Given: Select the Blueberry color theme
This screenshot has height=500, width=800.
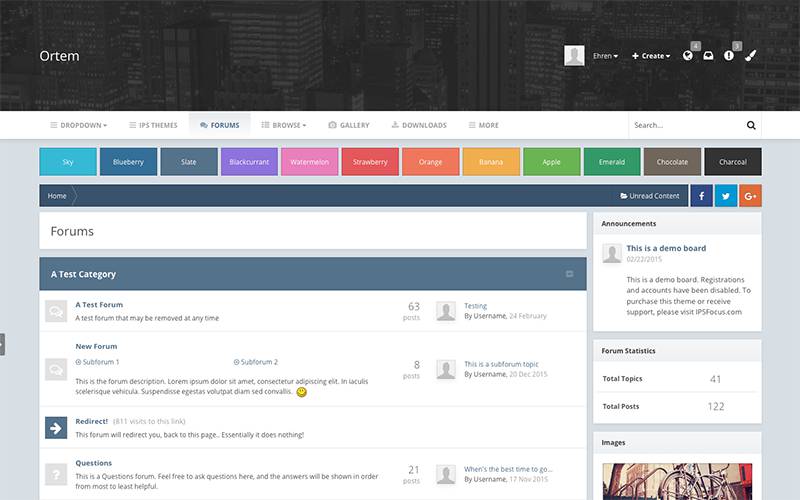Looking at the screenshot, I should point(129,162).
